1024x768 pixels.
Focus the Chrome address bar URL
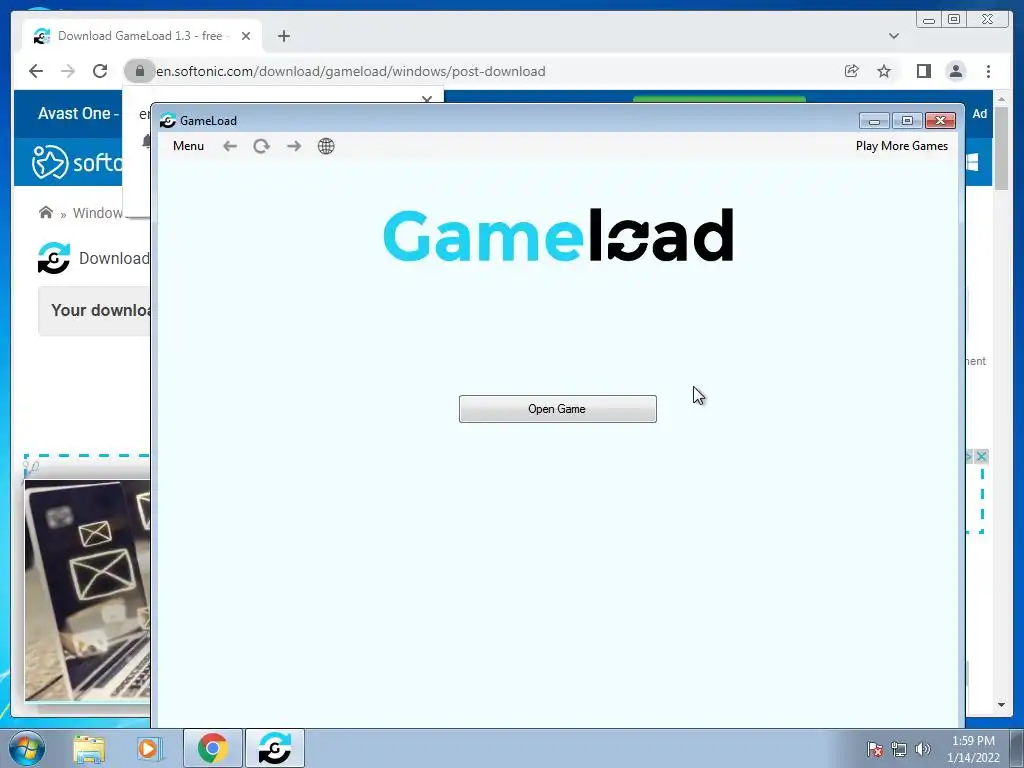351,71
